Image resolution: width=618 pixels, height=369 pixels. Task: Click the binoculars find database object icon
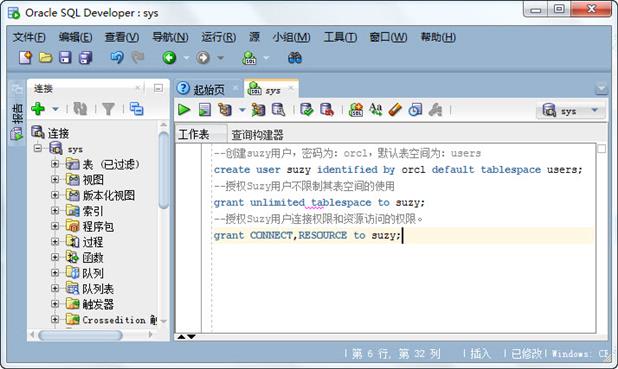tap(295, 58)
